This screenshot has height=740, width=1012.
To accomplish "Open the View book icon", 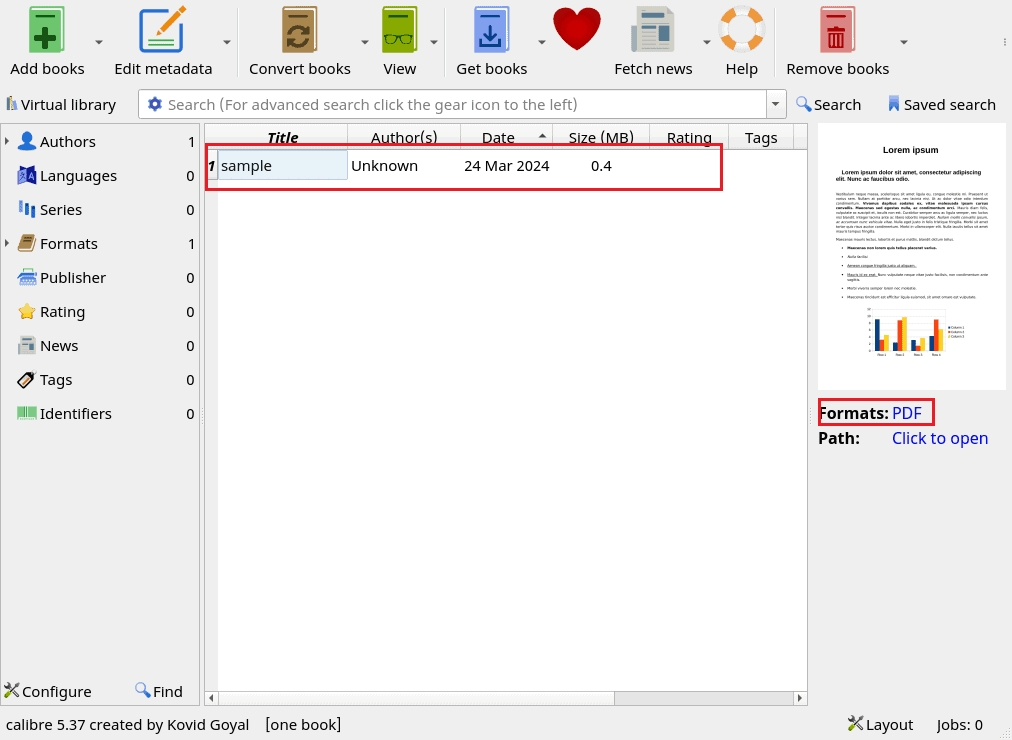I will tap(400, 30).
